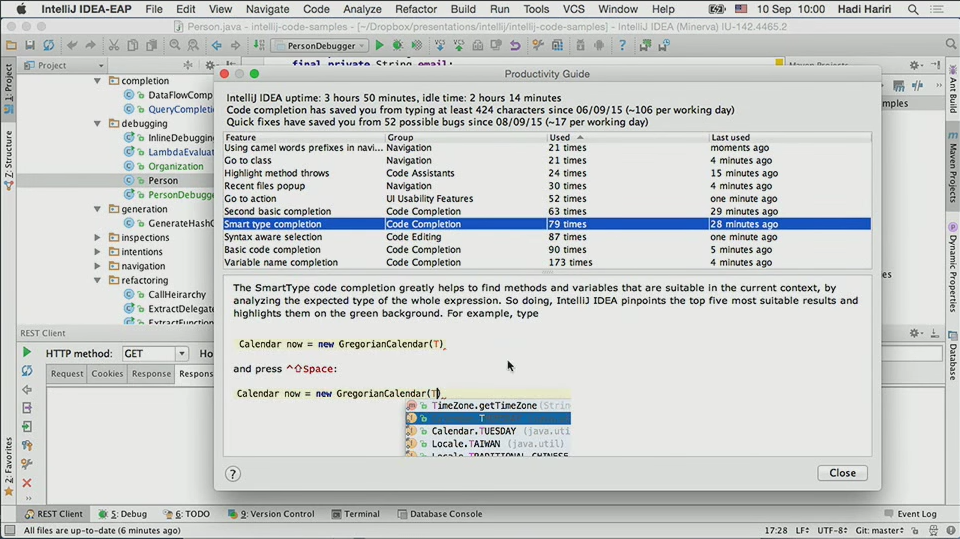This screenshot has height=539, width=960.
Task: Switch to Cookies tab in REST Client
Action: pos(107,374)
